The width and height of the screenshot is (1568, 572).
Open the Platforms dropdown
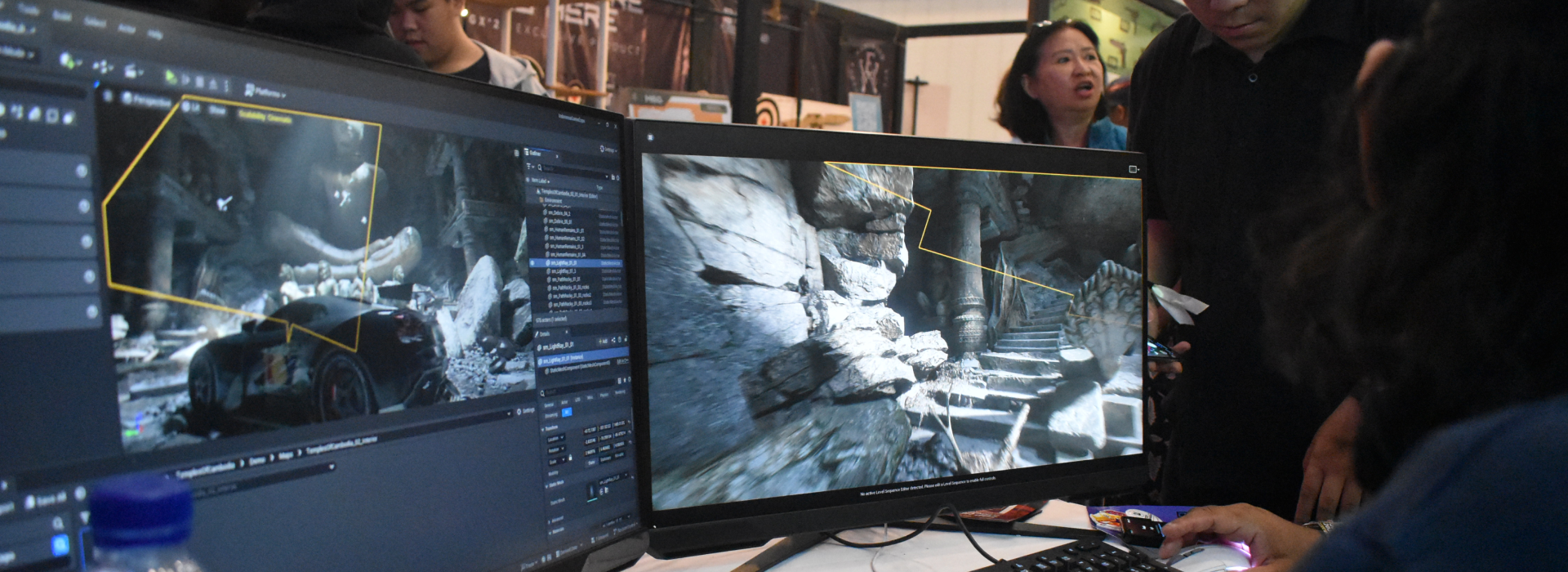265,92
